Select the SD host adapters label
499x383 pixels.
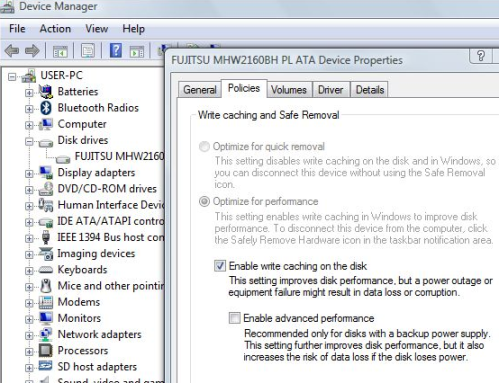tap(97, 367)
